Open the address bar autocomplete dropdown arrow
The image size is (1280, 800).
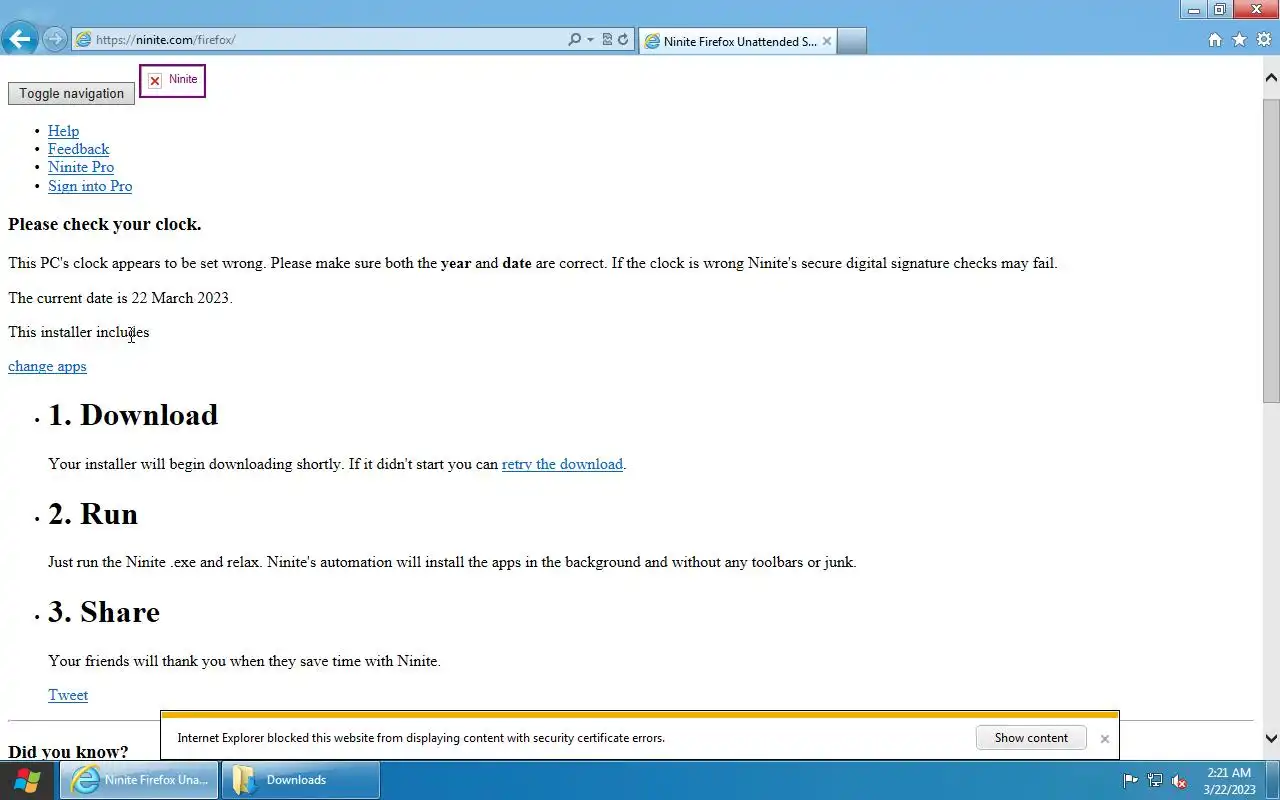pos(590,40)
